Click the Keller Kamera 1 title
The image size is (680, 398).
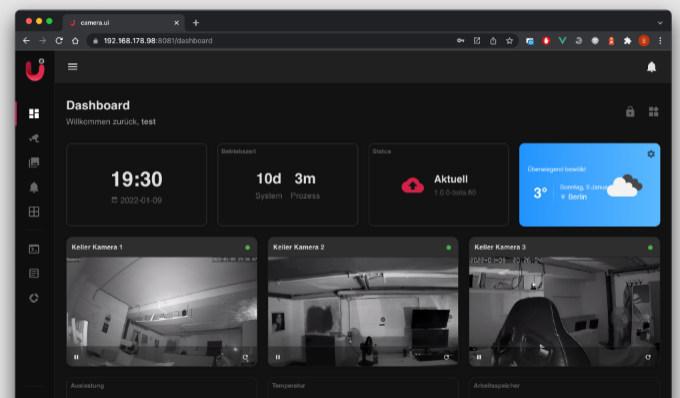[x=97, y=247]
